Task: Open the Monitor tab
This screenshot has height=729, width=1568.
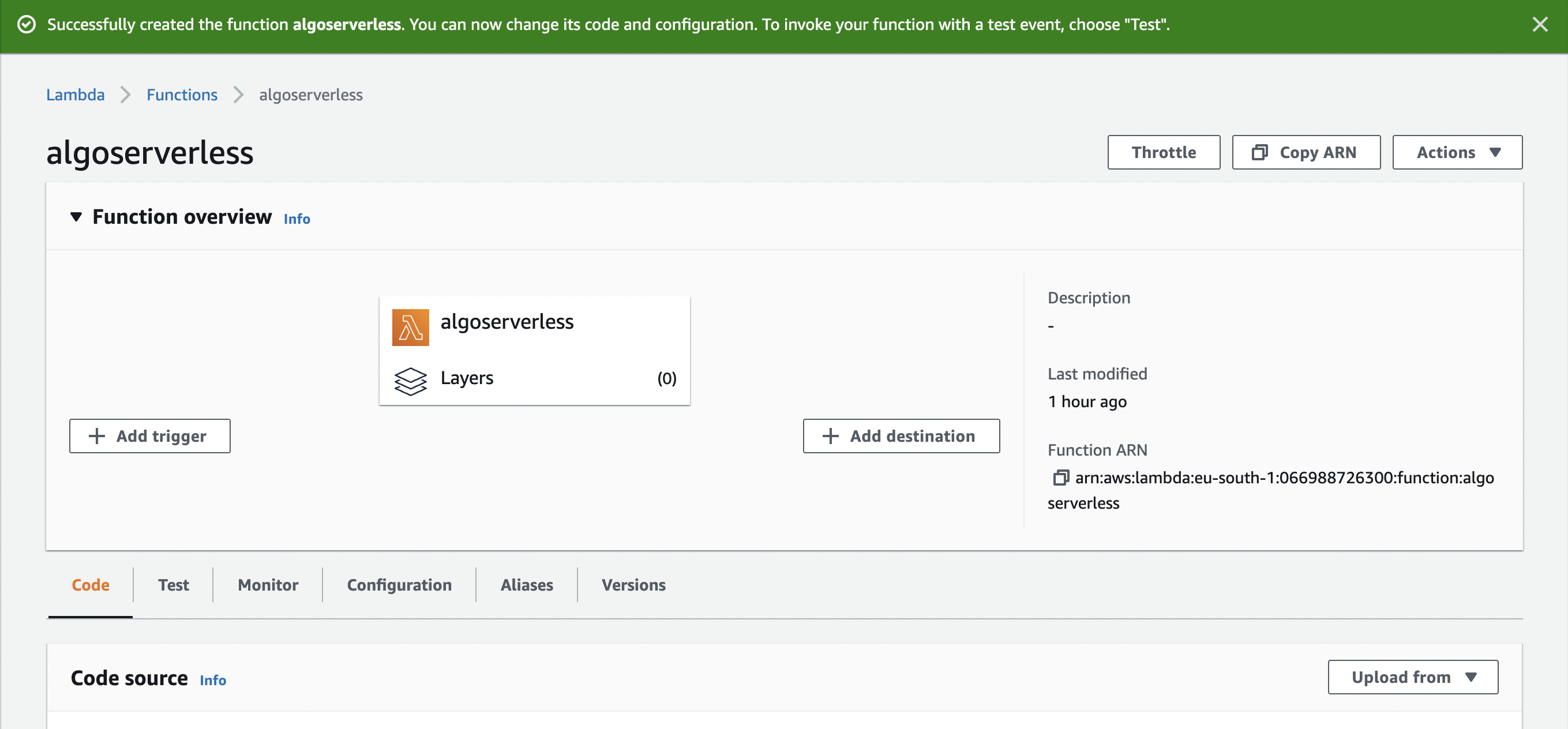Action: (x=268, y=585)
